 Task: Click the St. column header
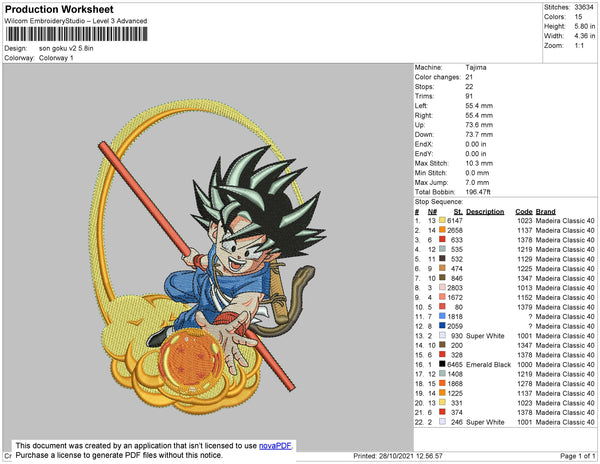[458, 212]
